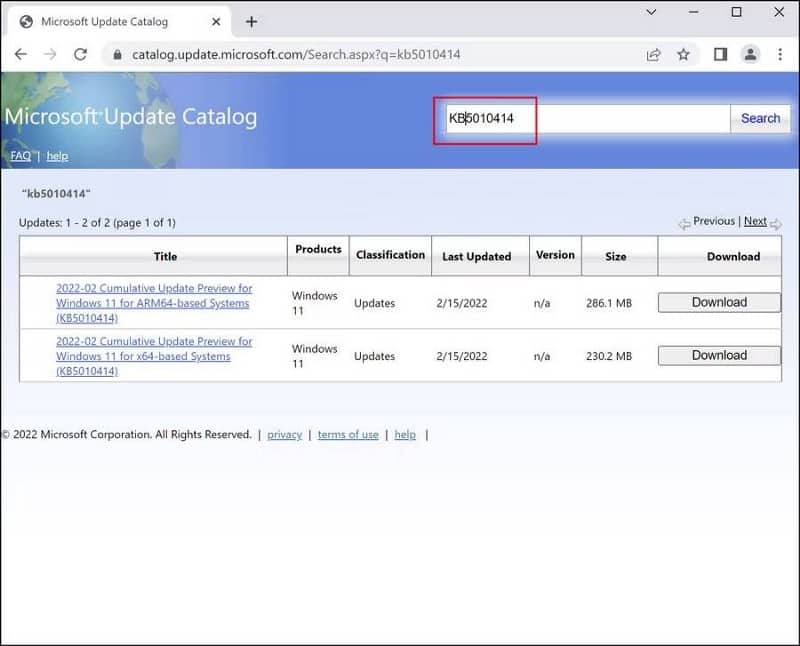Open the side panel icon
Screen dimensions: 800x646
[x=720, y=54]
